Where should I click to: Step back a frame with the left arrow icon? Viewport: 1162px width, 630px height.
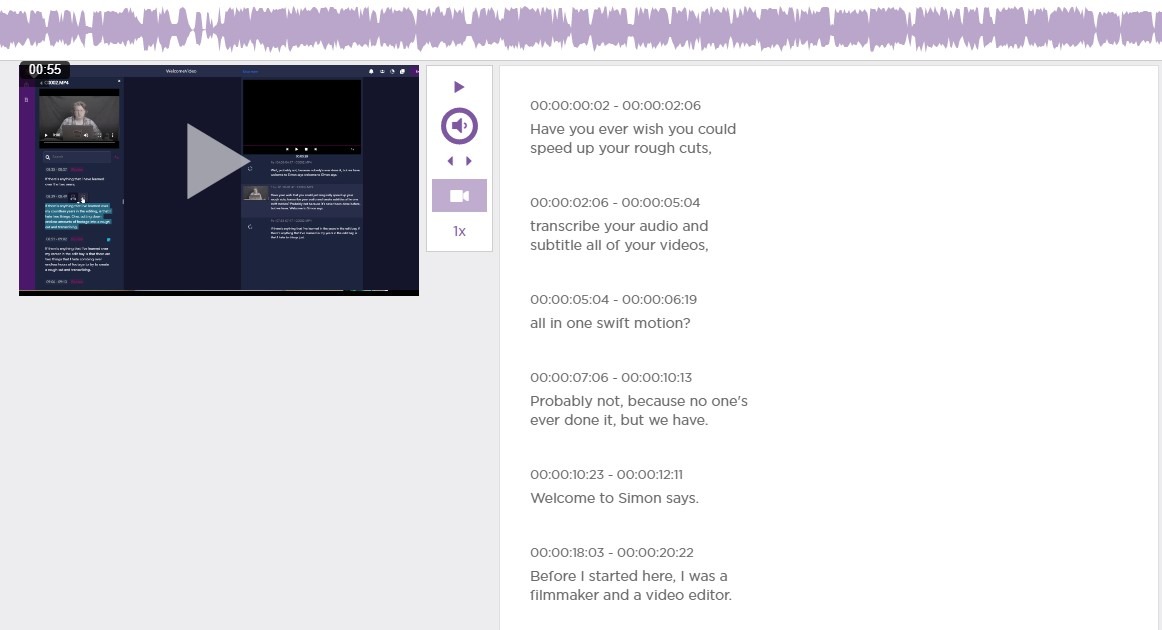(x=449, y=160)
